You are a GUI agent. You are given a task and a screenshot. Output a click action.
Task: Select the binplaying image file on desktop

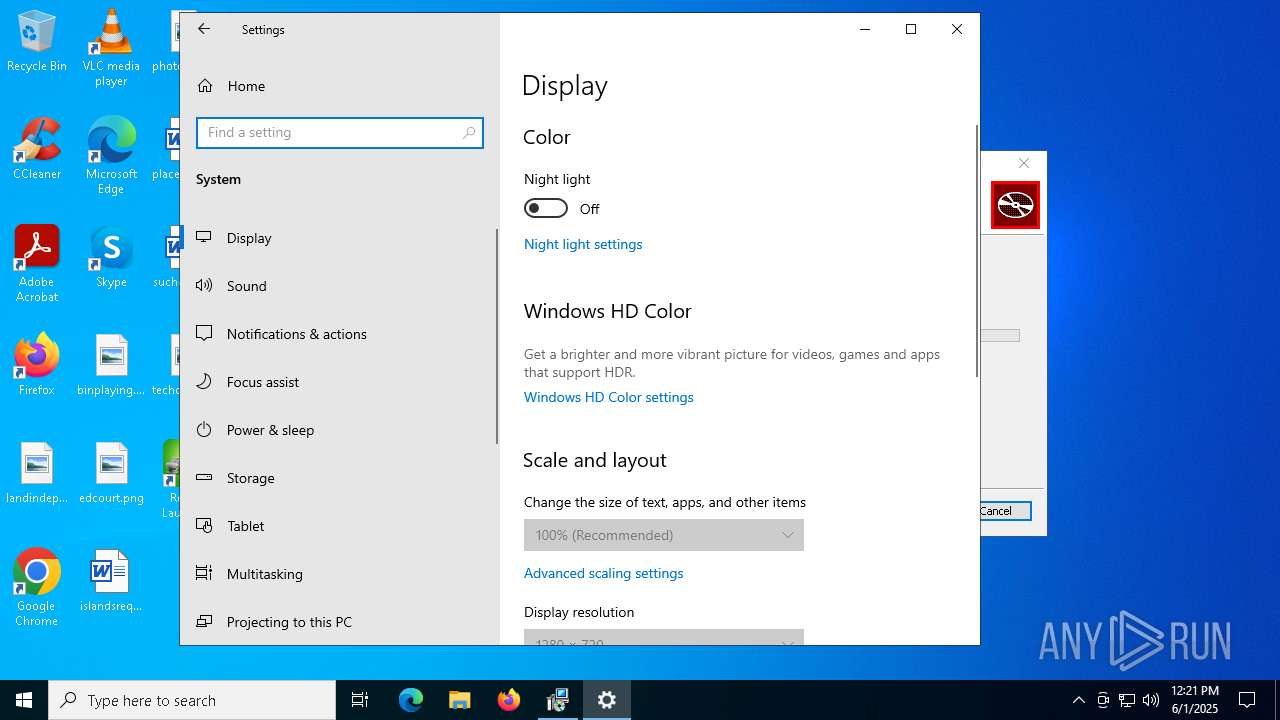point(111,365)
